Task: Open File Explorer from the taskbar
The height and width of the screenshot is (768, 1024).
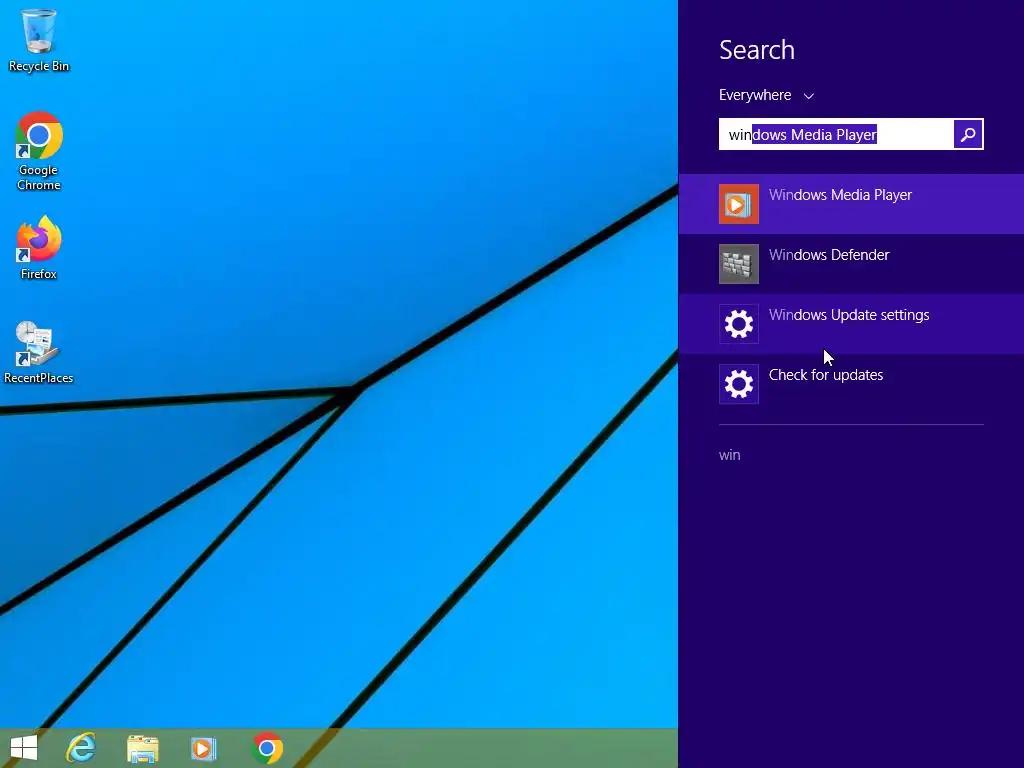Action: [142, 748]
